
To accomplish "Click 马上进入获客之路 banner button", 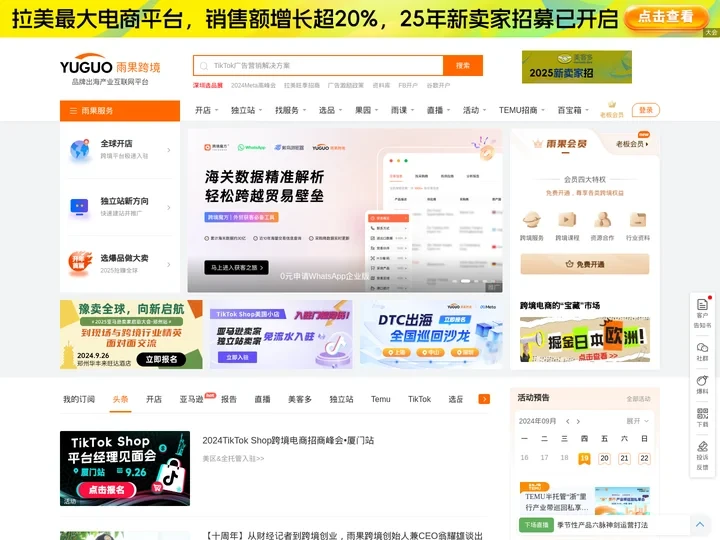I will tap(236, 267).
